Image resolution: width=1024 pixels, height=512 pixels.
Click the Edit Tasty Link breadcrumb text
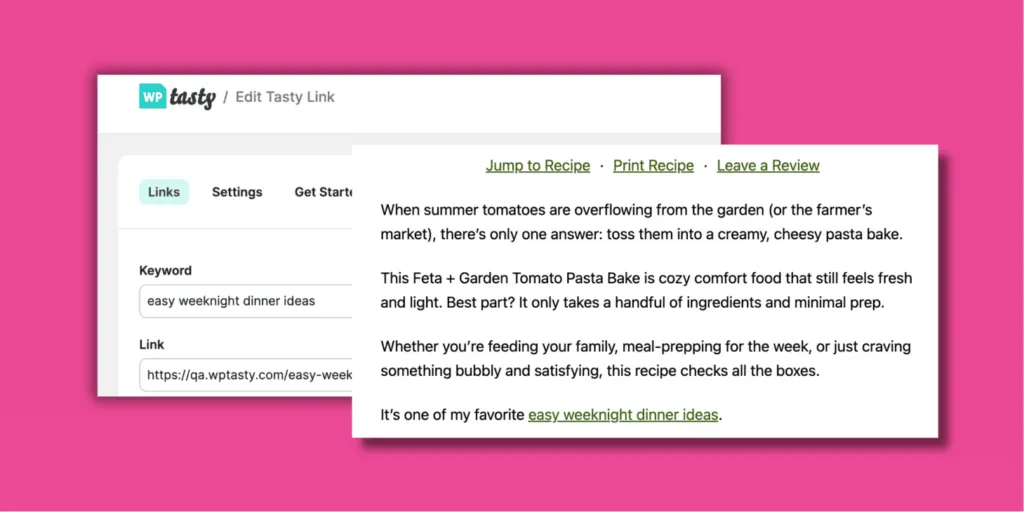click(285, 97)
